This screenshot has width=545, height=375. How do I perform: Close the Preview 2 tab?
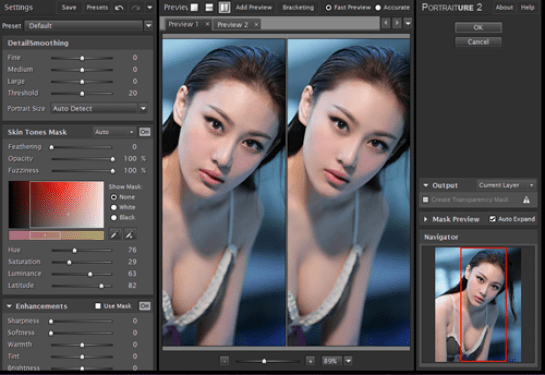click(x=256, y=24)
